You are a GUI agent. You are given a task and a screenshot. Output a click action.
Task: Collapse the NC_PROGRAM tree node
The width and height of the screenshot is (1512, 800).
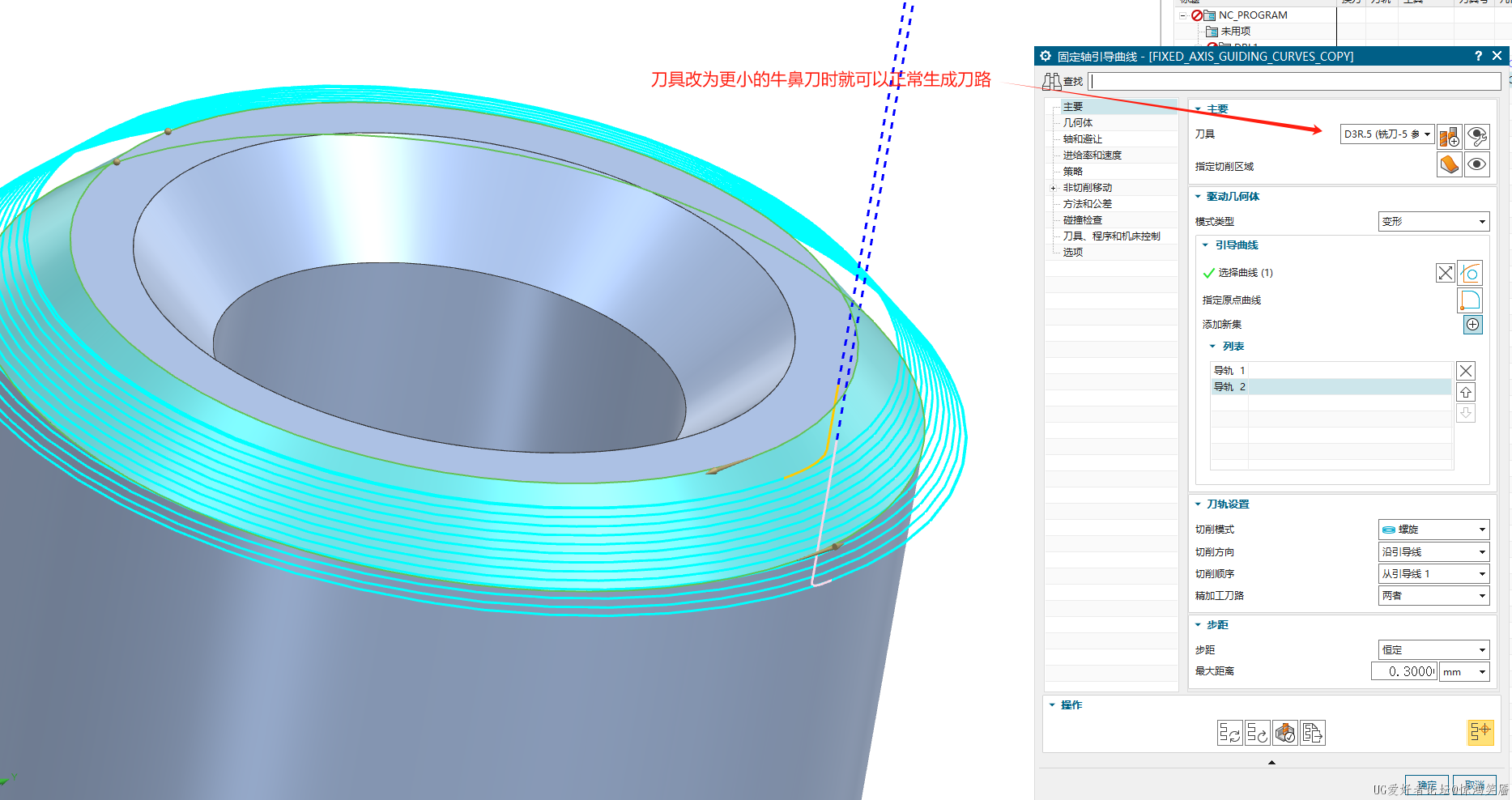tap(1183, 15)
